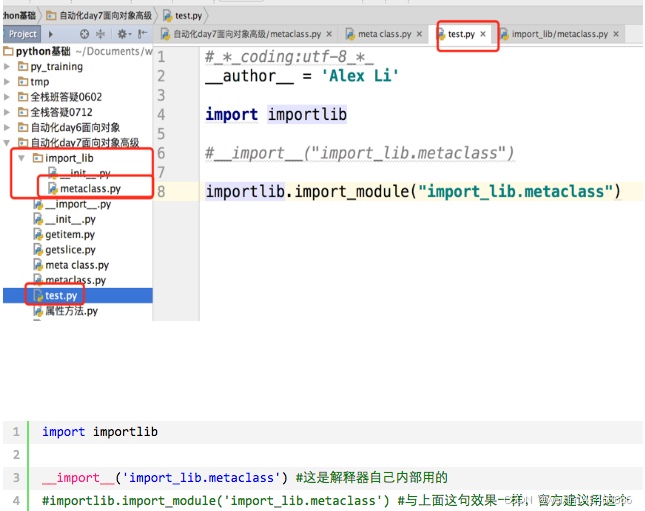Collapse the import_lib folder
The width and height of the screenshot is (645, 511).
tap(22, 158)
